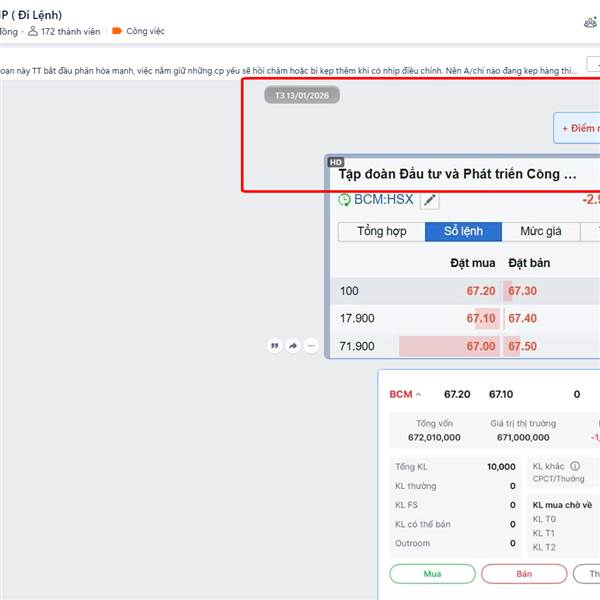The height and width of the screenshot is (600, 600).
Task: Click the company name title Tập đoàn Đầu tư
Action: coord(457,174)
